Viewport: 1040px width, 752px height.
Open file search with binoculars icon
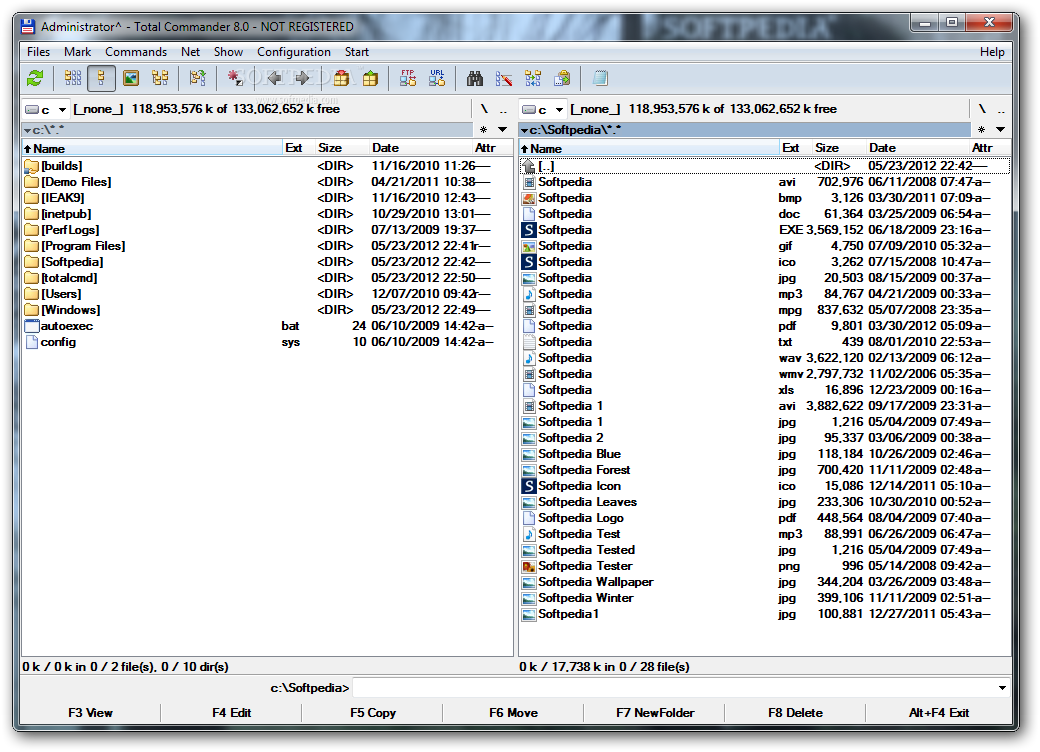[475, 78]
